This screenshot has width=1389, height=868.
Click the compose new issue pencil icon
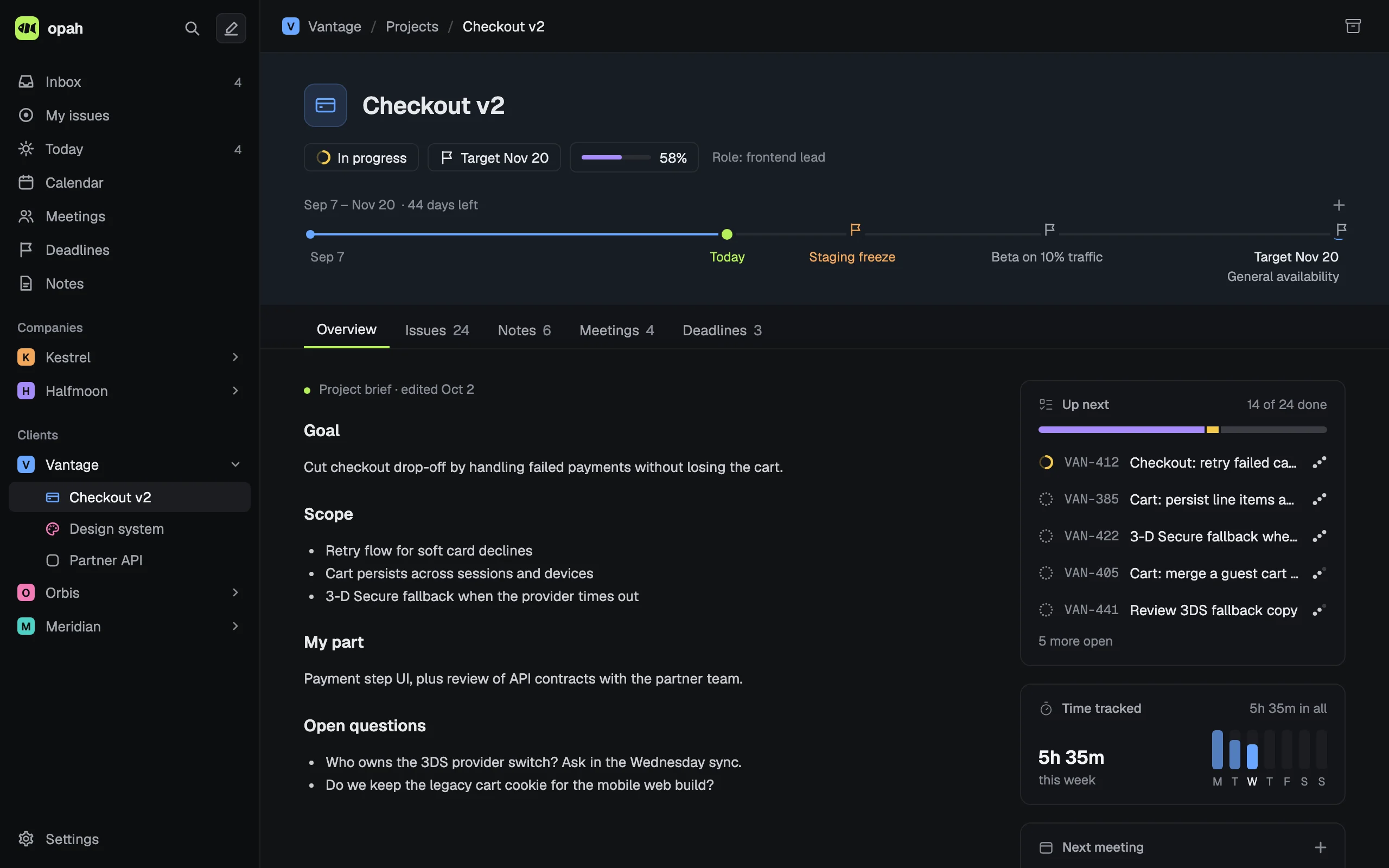point(231,28)
